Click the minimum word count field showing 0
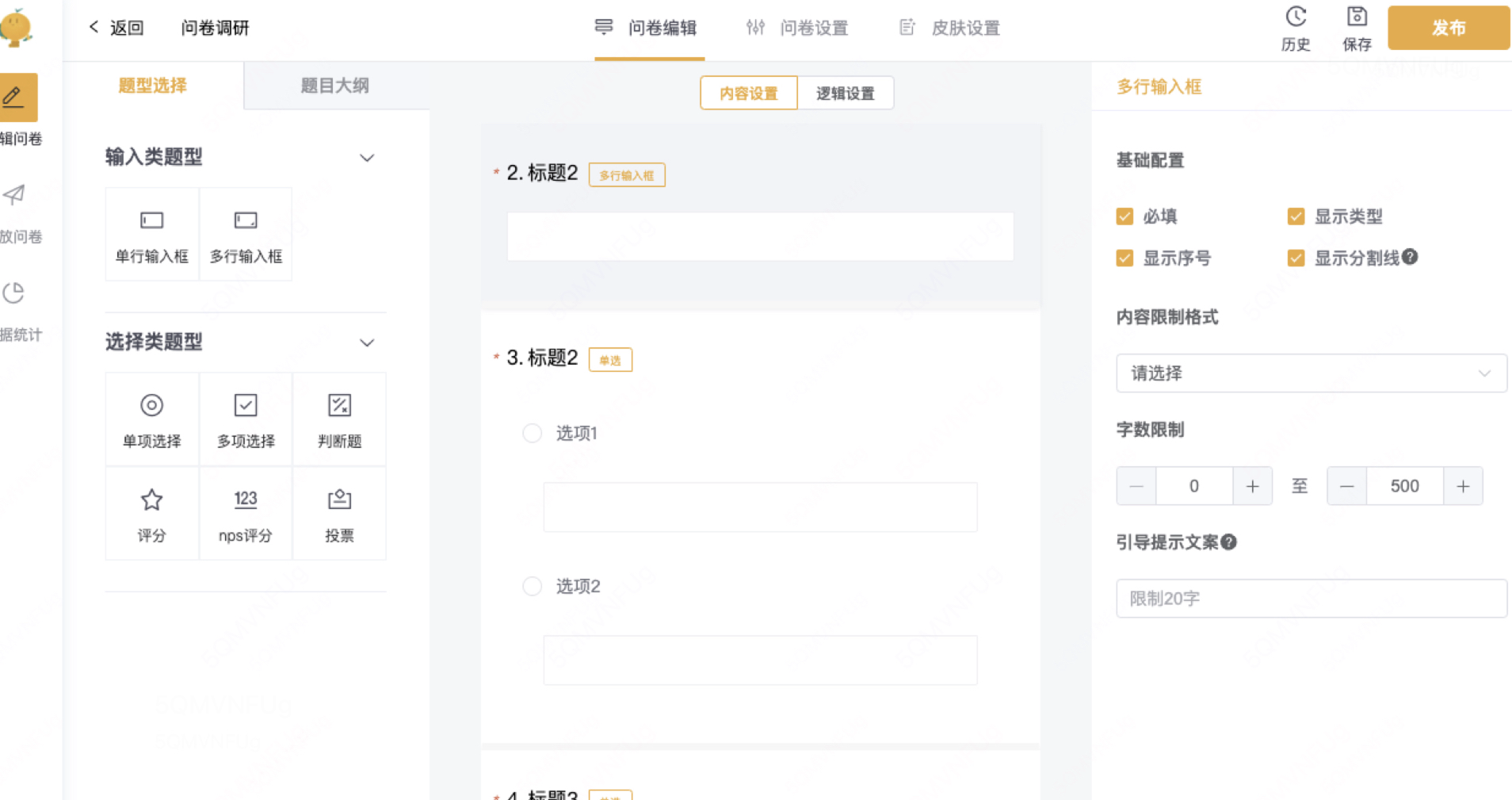This screenshot has width=1512, height=800. pyautogui.click(x=1194, y=486)
